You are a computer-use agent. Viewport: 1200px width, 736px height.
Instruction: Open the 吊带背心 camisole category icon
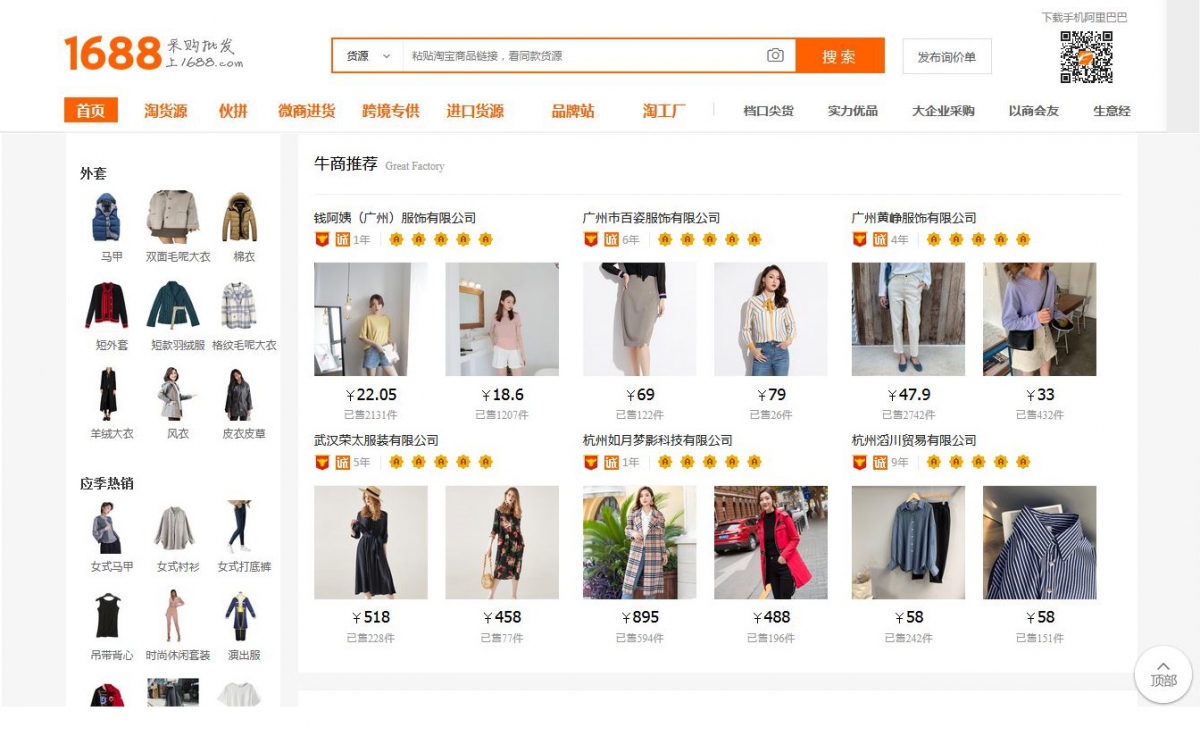[107, 615]
